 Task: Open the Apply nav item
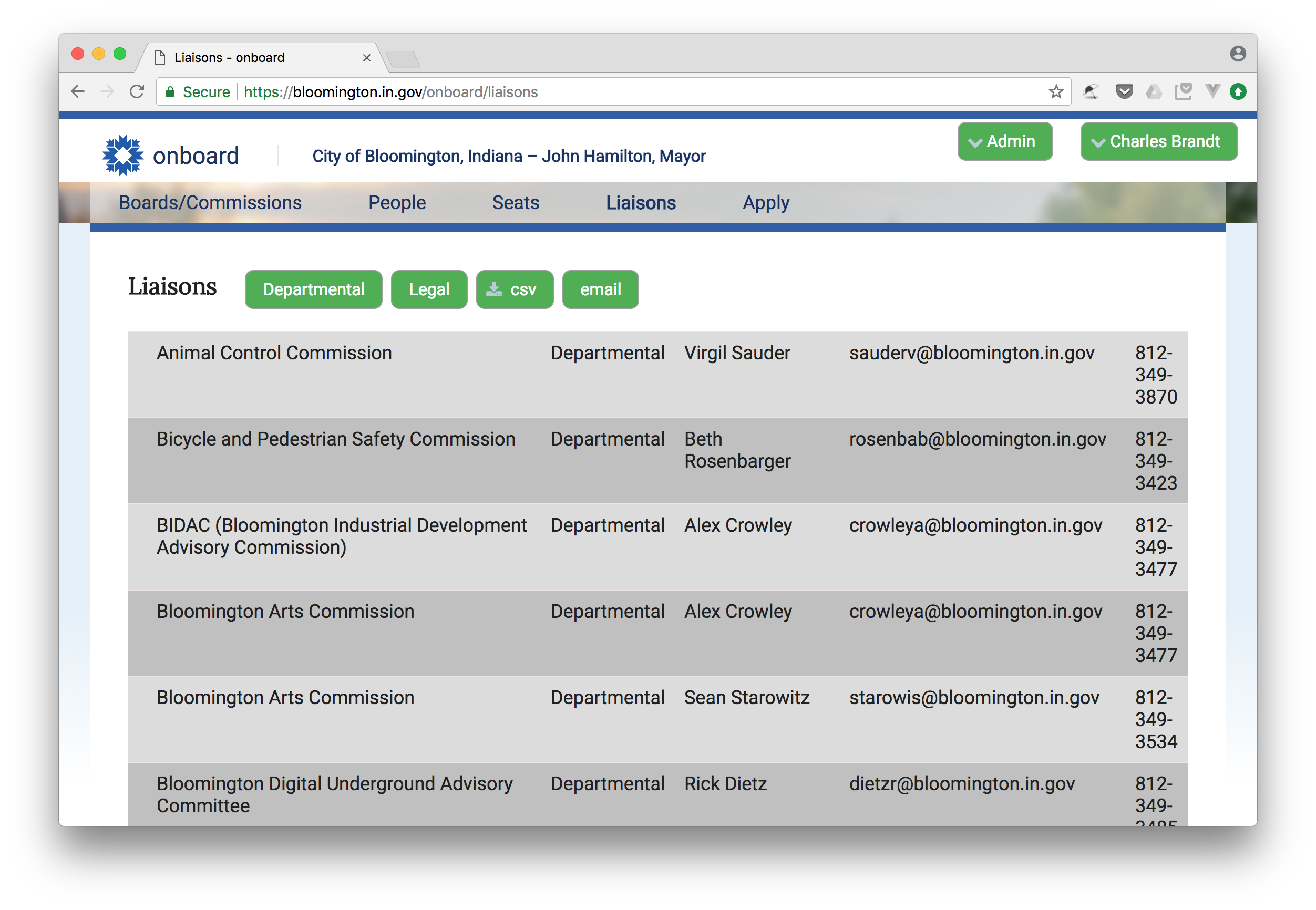pyautogui.click(x=766, y=203)
